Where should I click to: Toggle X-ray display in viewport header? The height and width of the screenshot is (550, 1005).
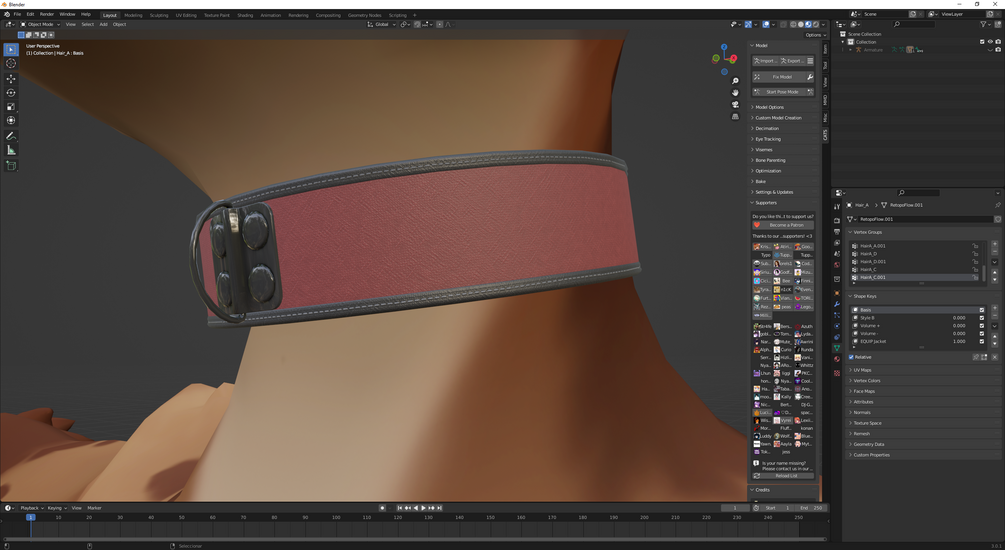(784, 24)
